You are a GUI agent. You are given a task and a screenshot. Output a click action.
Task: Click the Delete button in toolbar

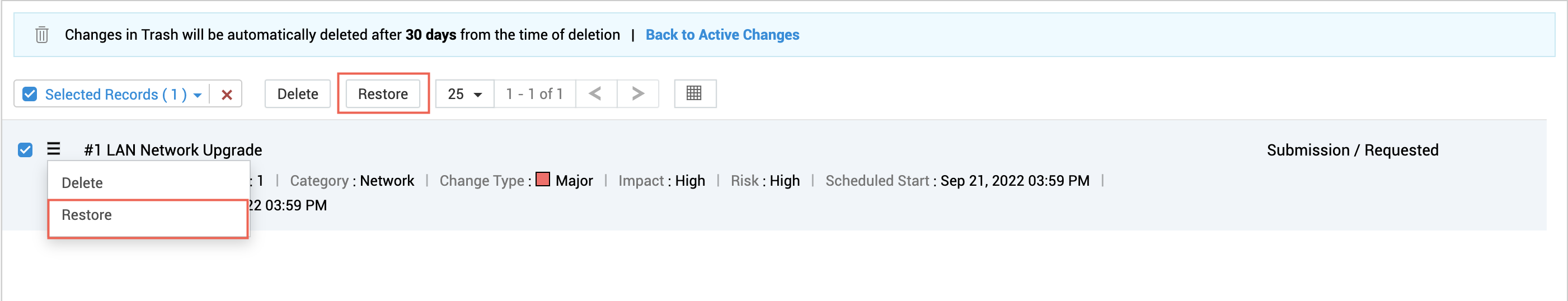pyautogui.click(x=298, y=94)
